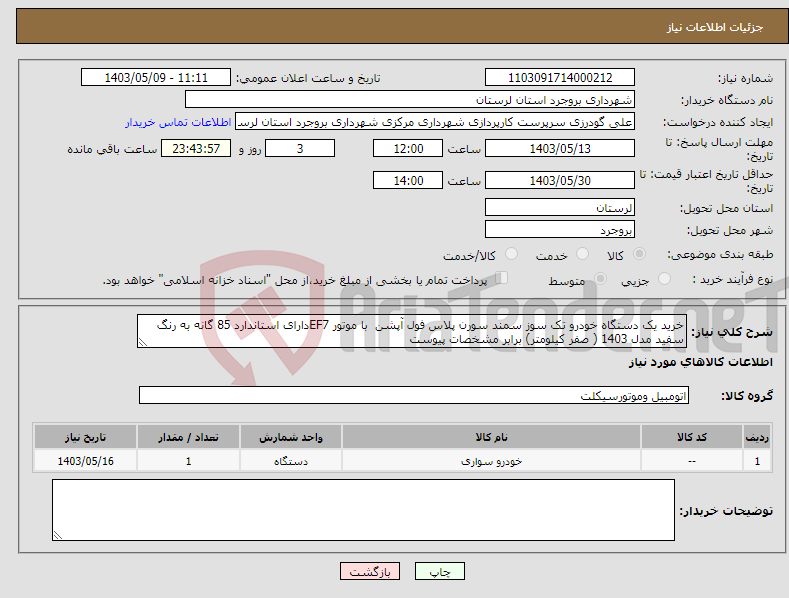Click the جزئیات اطلاعات نیاز page title
This screenshot has height=598, width=789.
[715, 27]
